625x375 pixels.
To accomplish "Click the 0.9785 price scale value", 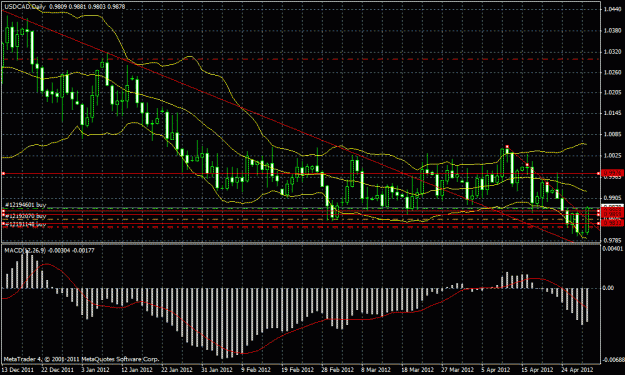I will [612, 240].
